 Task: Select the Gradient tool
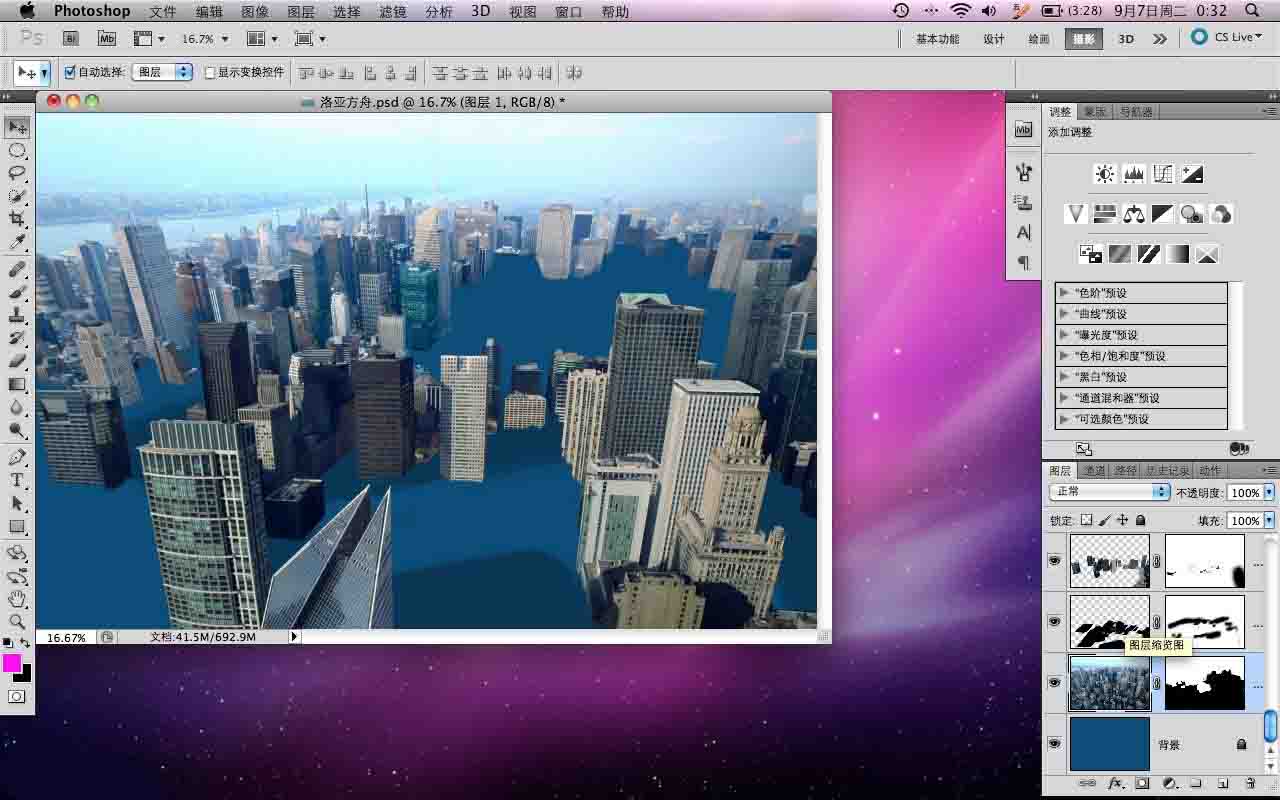click(17, 384)
